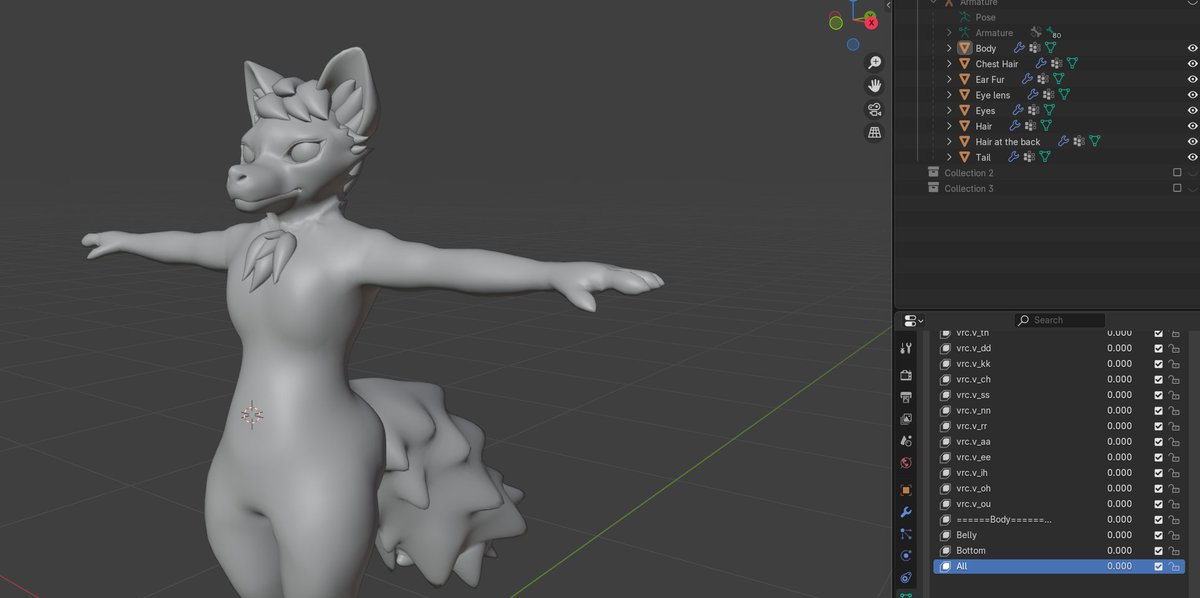Click the modifier wrench next to Hair at the back
The image size is (1200, 598).
tap(1063, 142)
